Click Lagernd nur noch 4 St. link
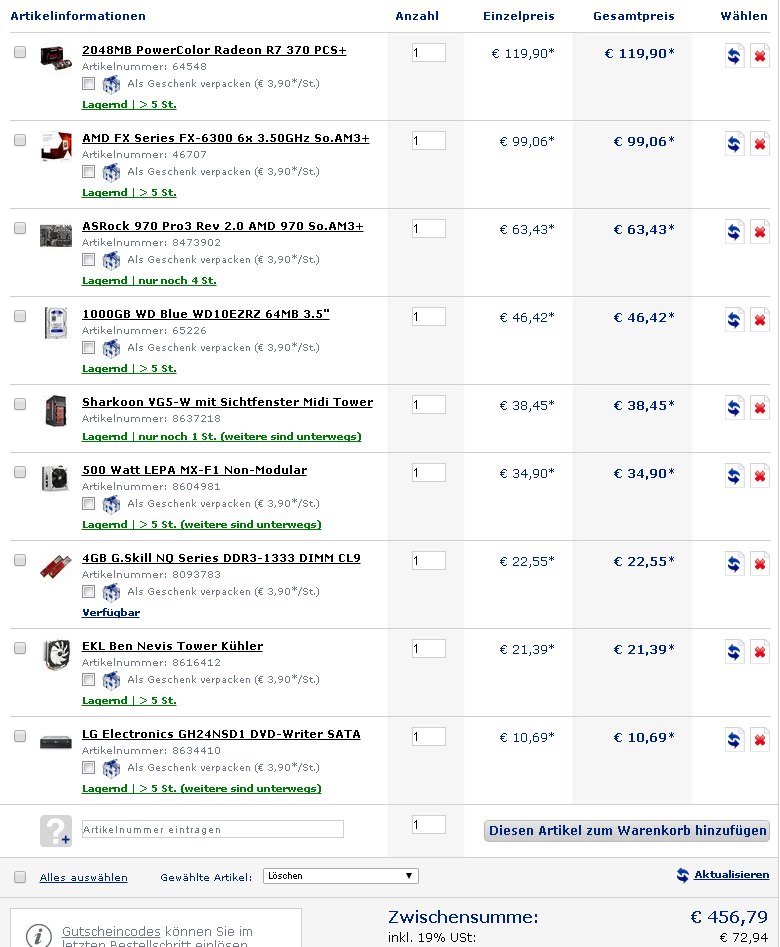The image size is (780, 947). 149,281
